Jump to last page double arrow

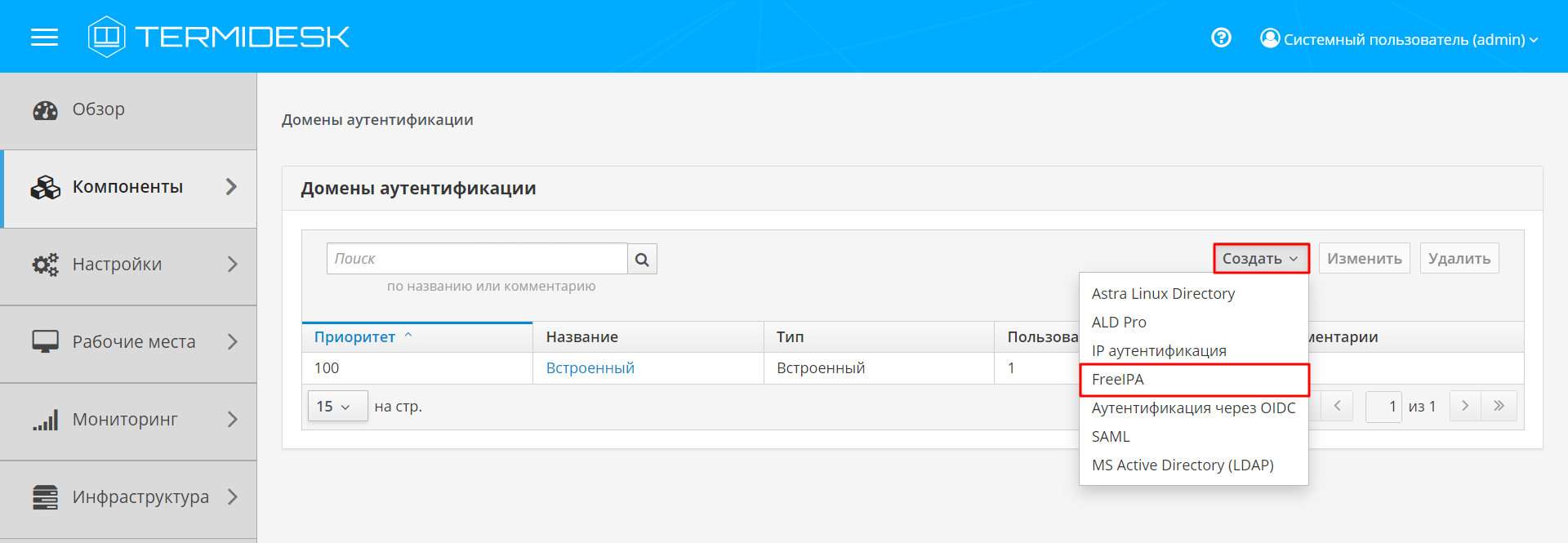pyautogui.click(x=1499, y=406)
